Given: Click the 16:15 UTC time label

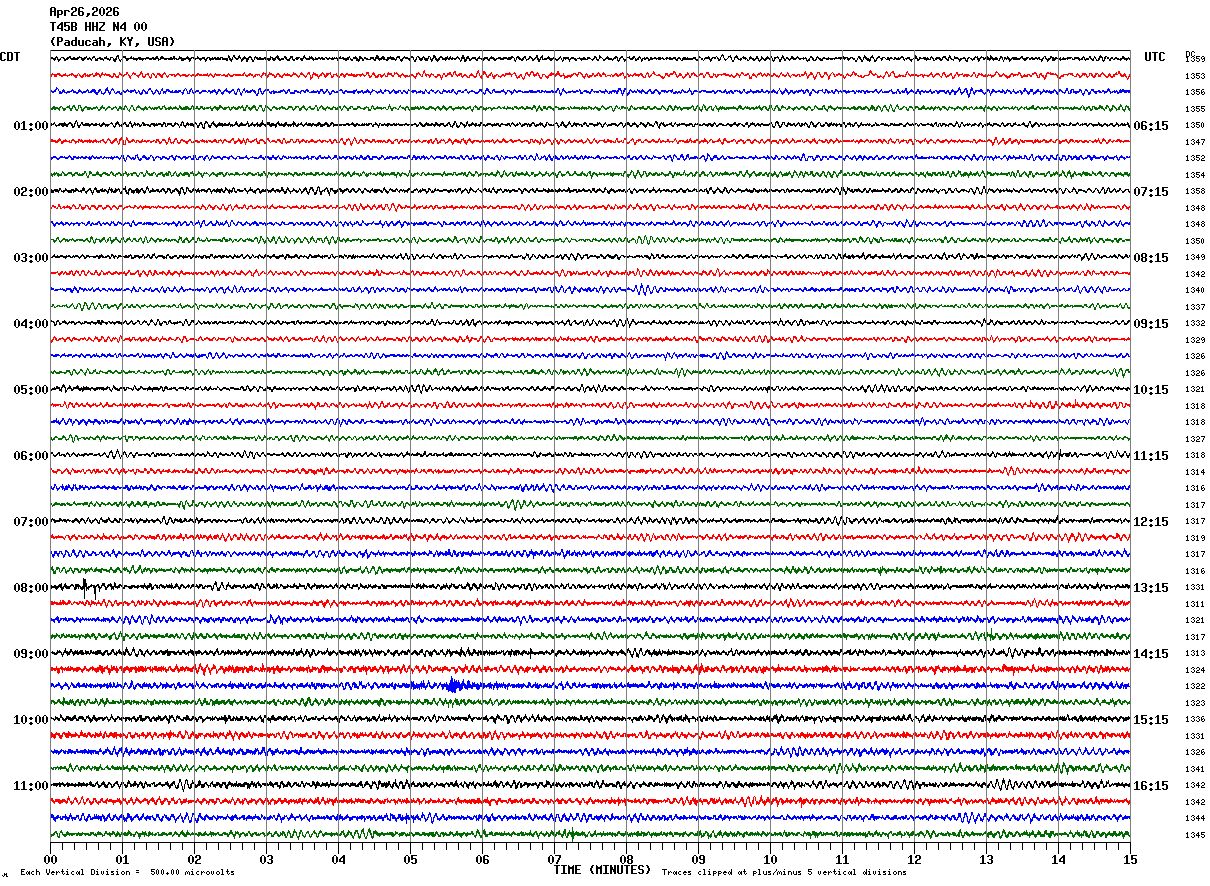Looking at the screenshot, I should click(1150, 786).
